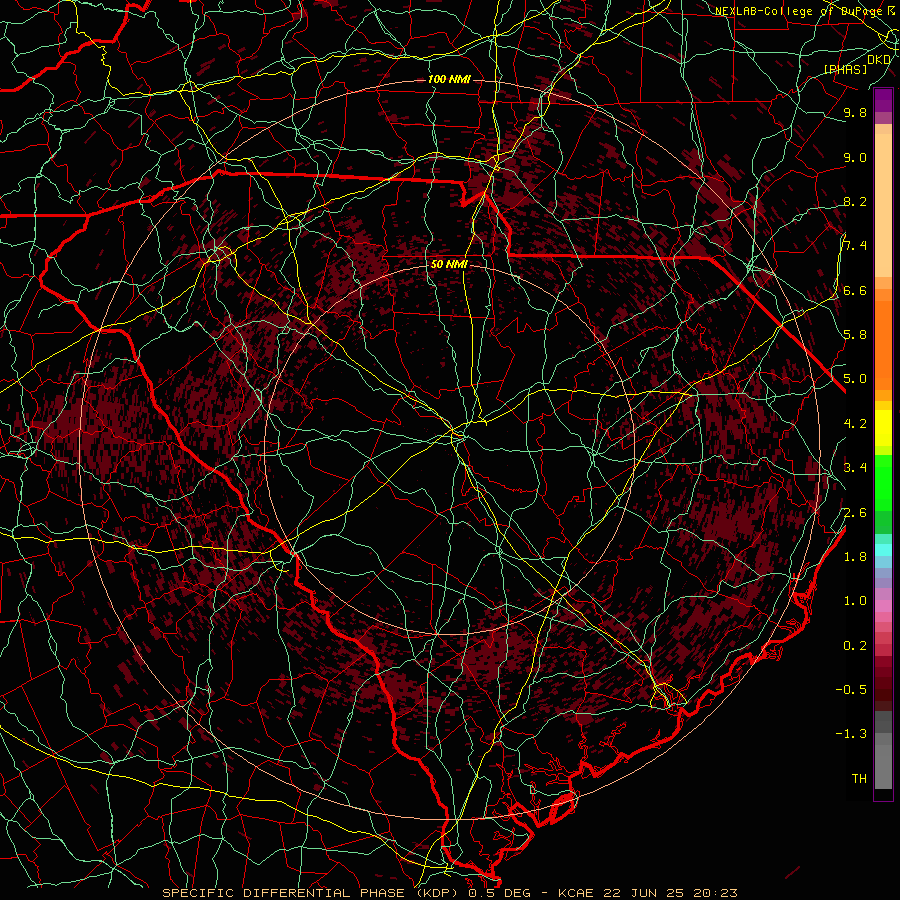This screenshot has width=900, height=900.
Task: Click the 50 NMI range ring label
Action: [449, 264]
